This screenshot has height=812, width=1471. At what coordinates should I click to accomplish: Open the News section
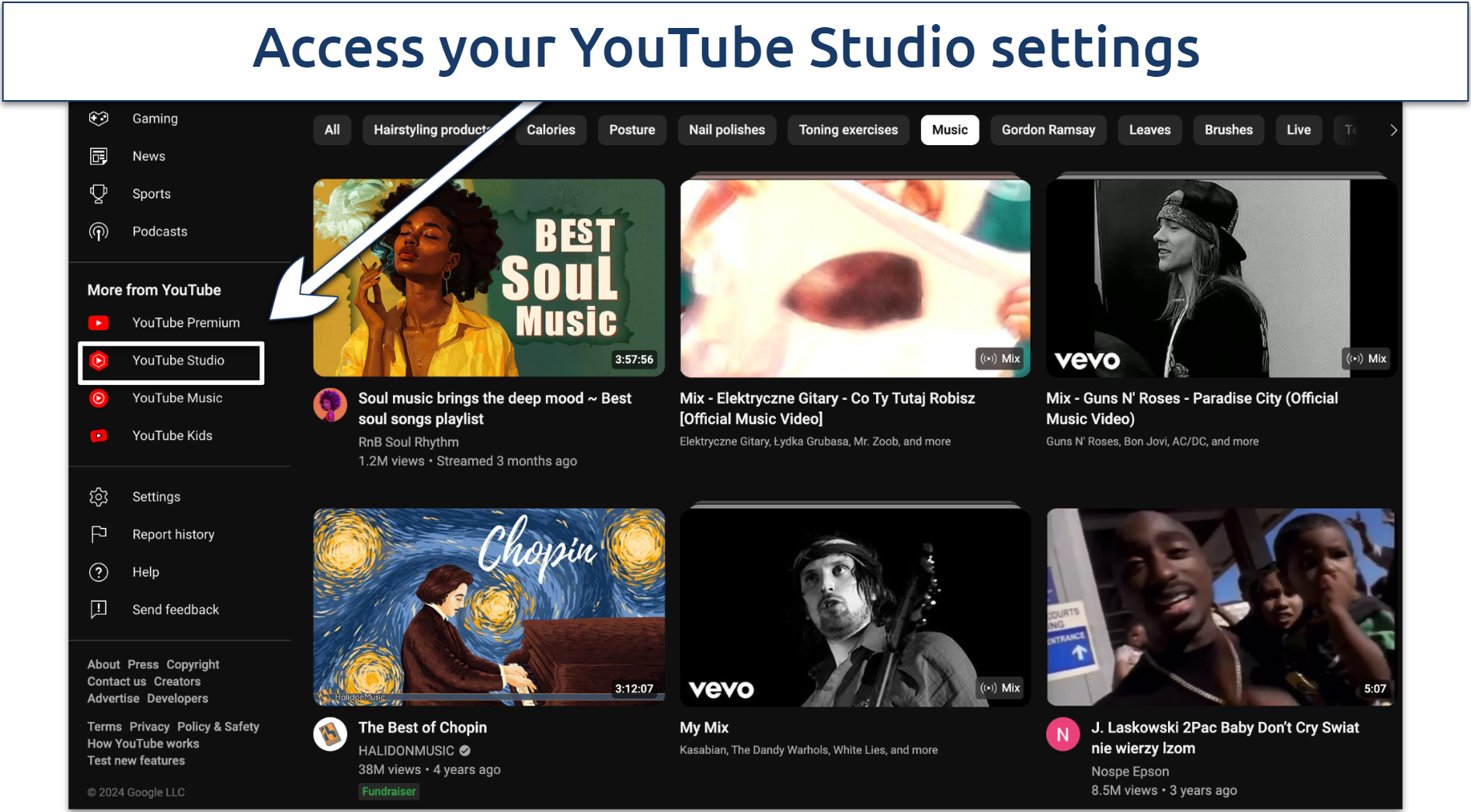tap(148, 155)
